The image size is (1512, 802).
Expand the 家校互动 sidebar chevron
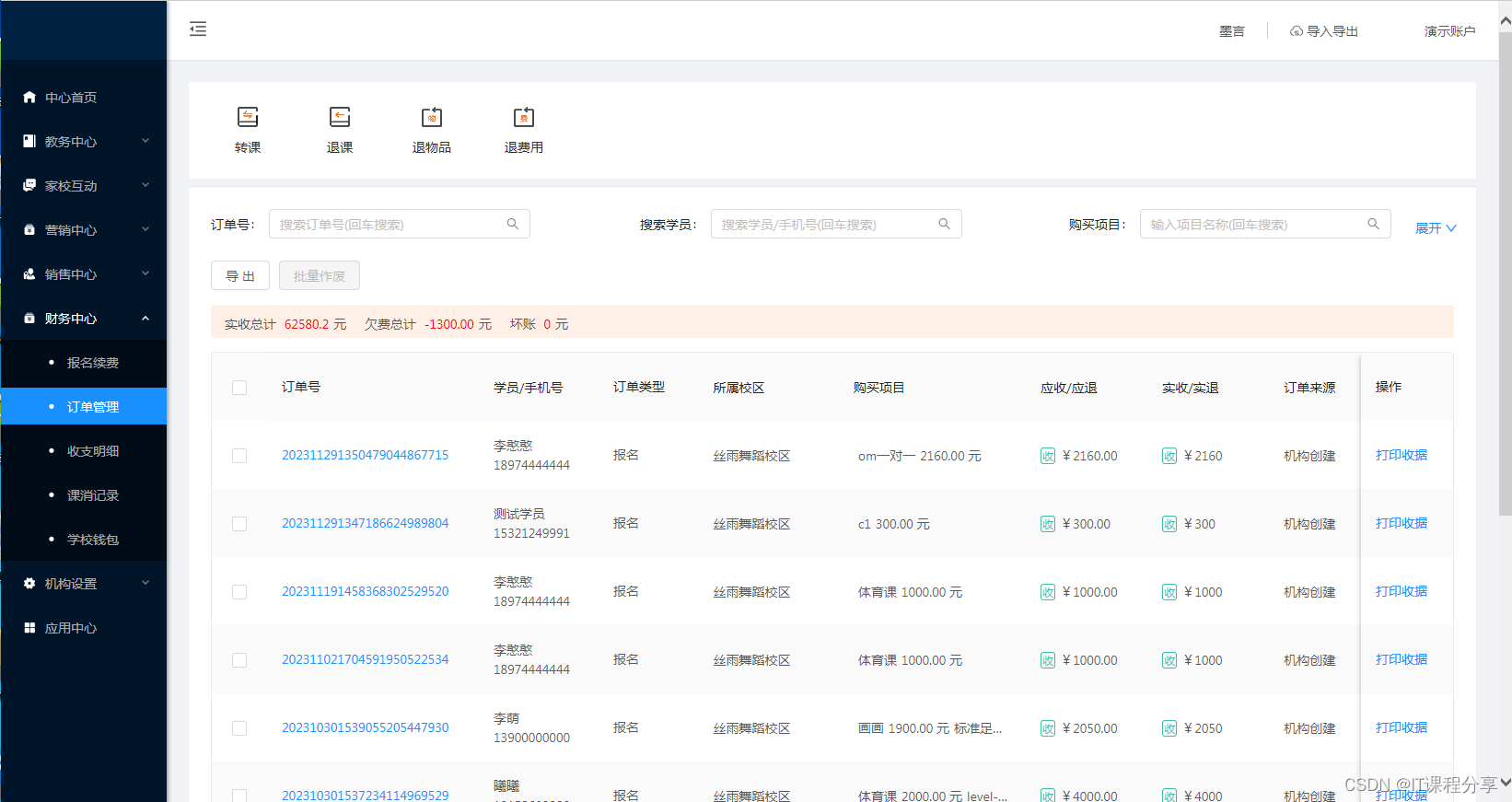pos(145,185)
